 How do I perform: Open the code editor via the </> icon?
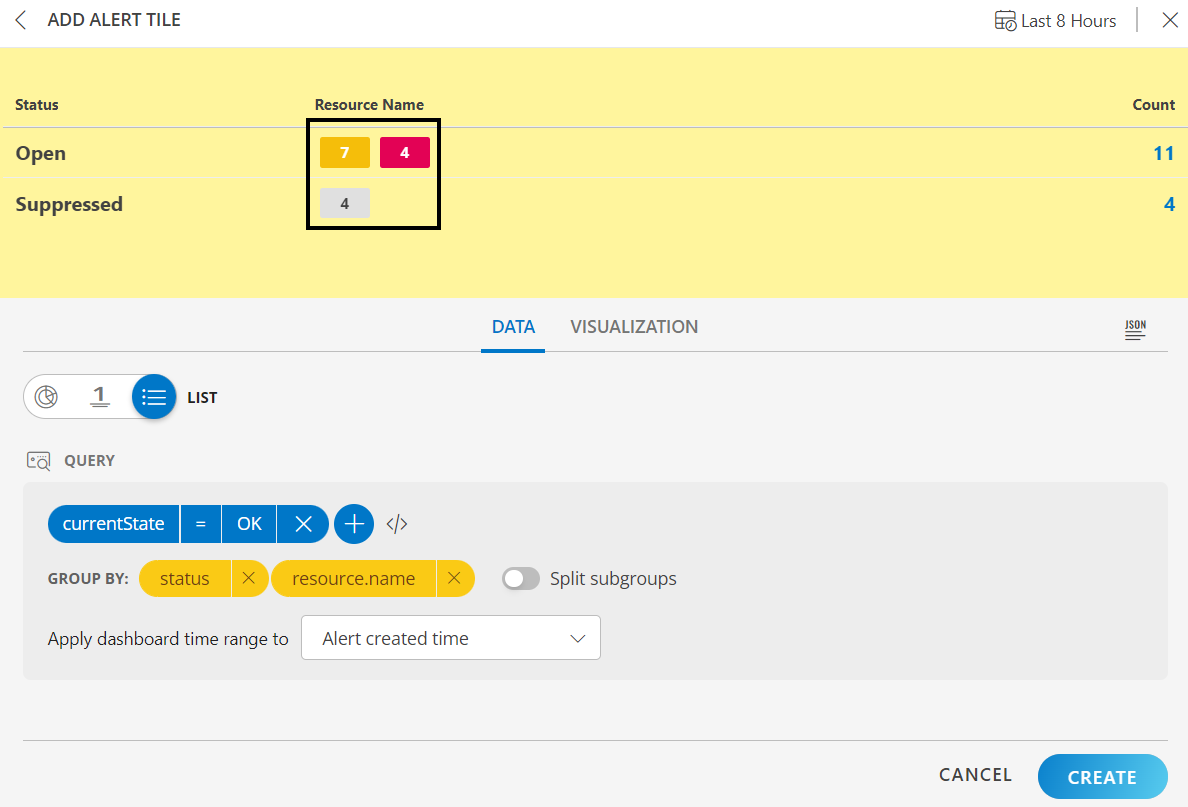(396, 523)
